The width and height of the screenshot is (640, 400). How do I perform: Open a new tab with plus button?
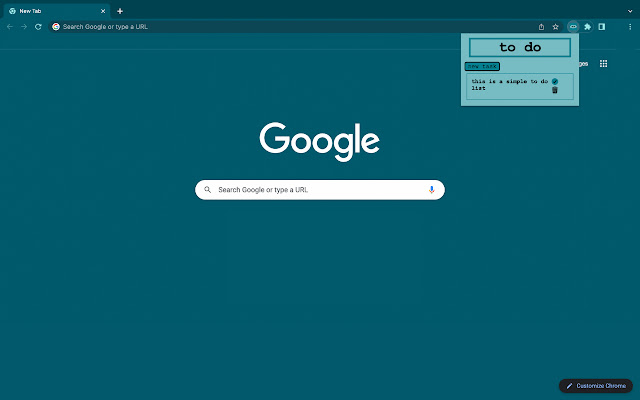[x=120, y=11]
